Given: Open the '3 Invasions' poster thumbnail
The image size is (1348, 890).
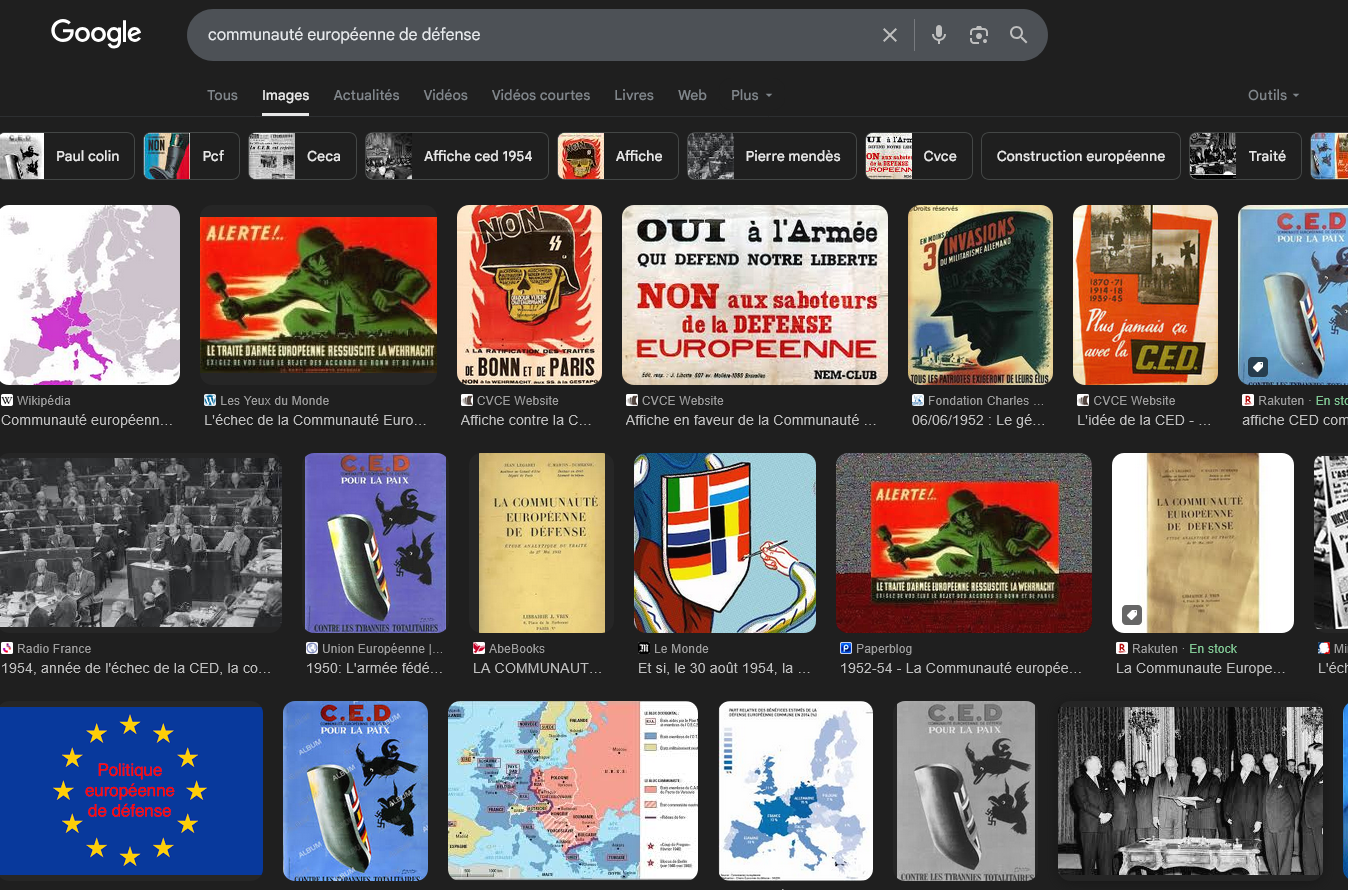Looking at the screenshot, I should [980, 295].
